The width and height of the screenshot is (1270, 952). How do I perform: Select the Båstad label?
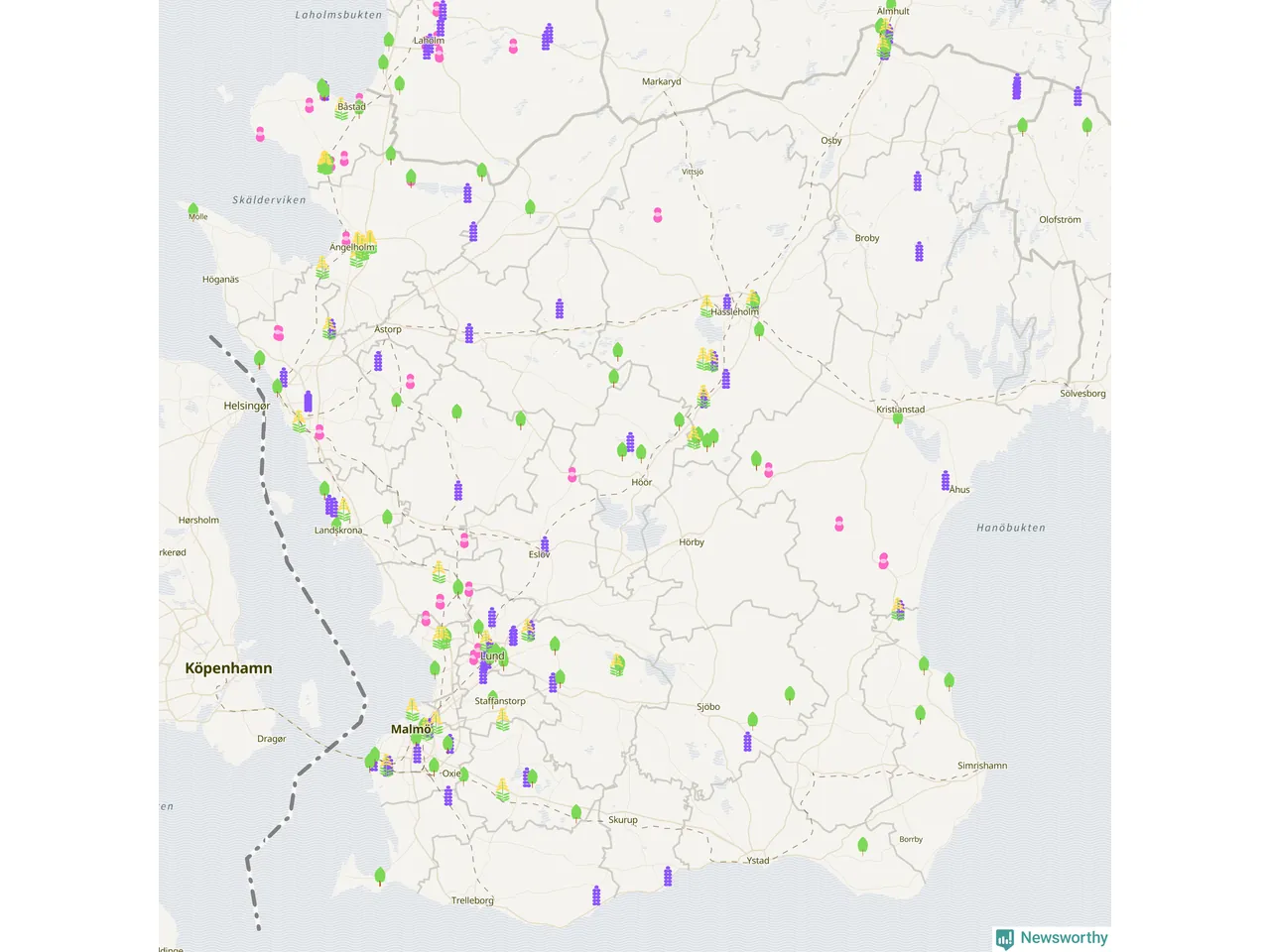coord(351,106)
